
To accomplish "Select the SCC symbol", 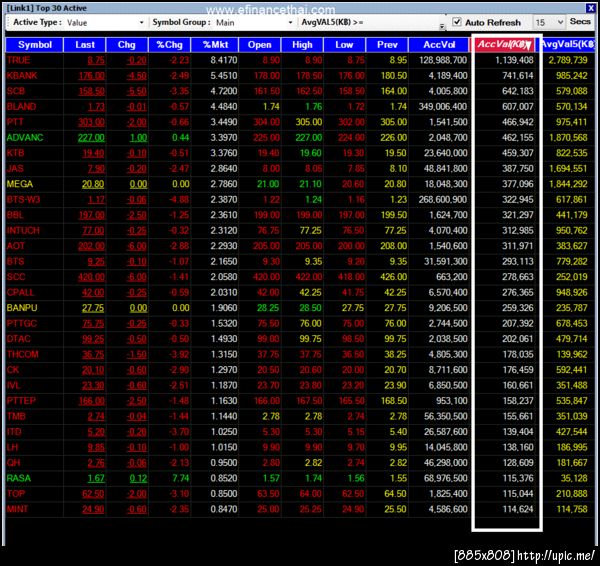I will click(x=16, y=277).
